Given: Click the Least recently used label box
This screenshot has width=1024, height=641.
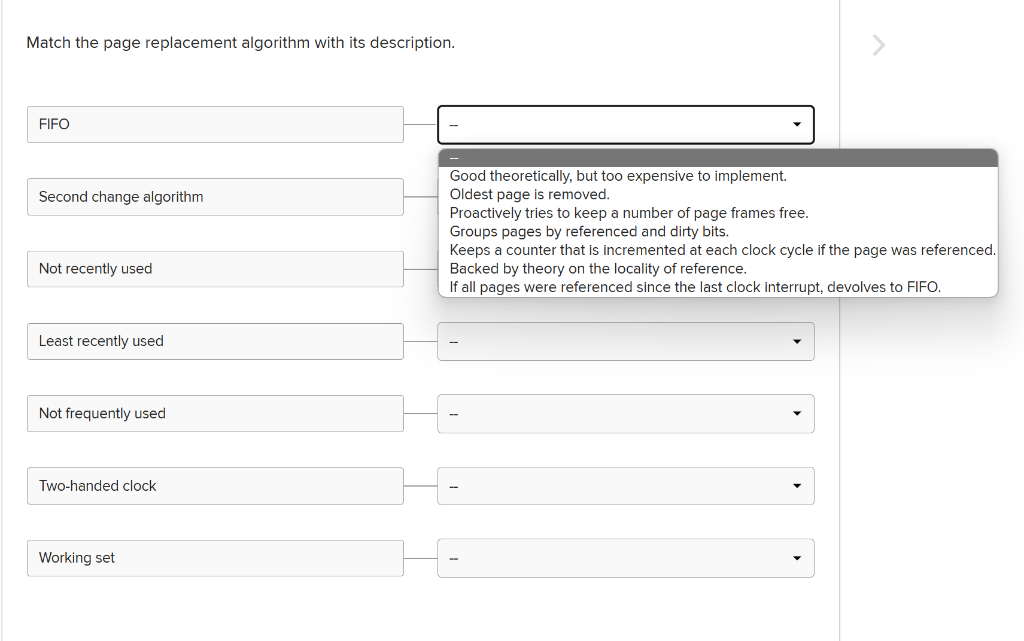Looking at the screenshot, I should [x=215, y=341].
